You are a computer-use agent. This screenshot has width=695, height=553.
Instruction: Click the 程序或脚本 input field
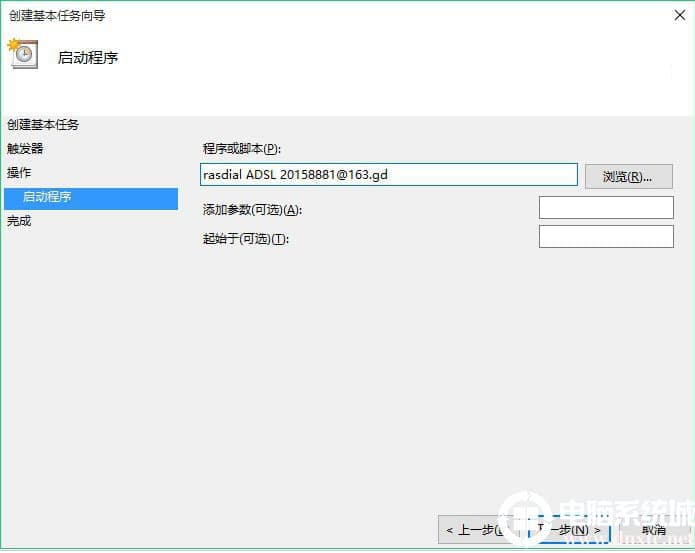pos(389,175)
